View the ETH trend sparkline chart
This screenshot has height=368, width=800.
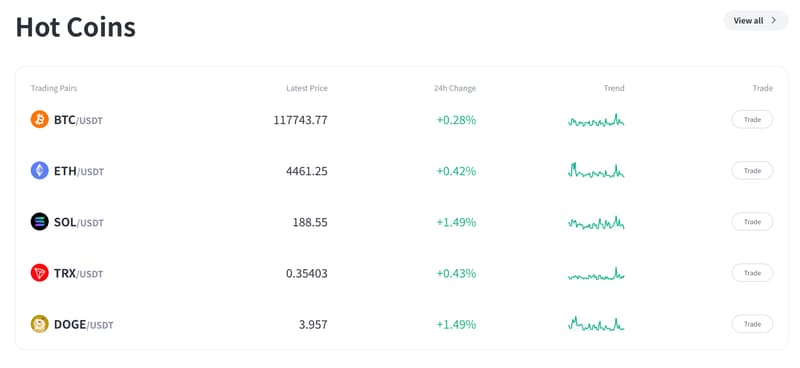[x=596, y=170]
